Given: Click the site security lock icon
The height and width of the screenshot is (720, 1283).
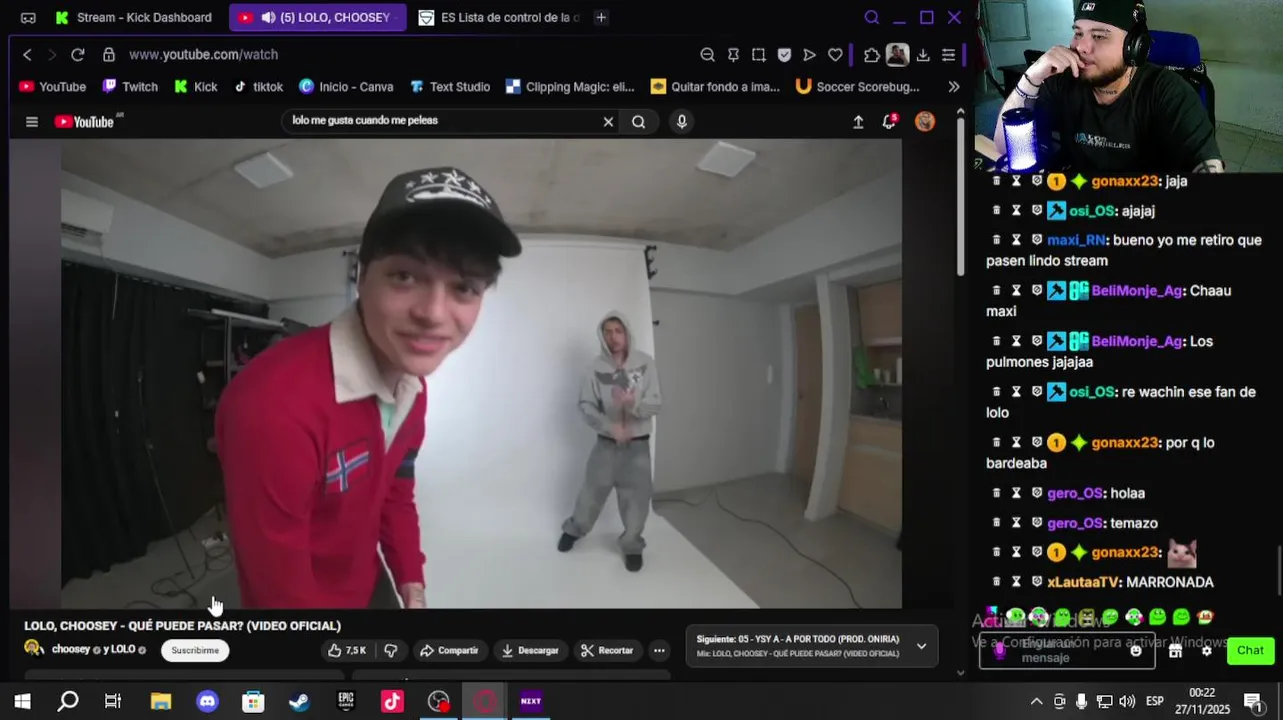Looking at the screenshot, I should (109, 55).
